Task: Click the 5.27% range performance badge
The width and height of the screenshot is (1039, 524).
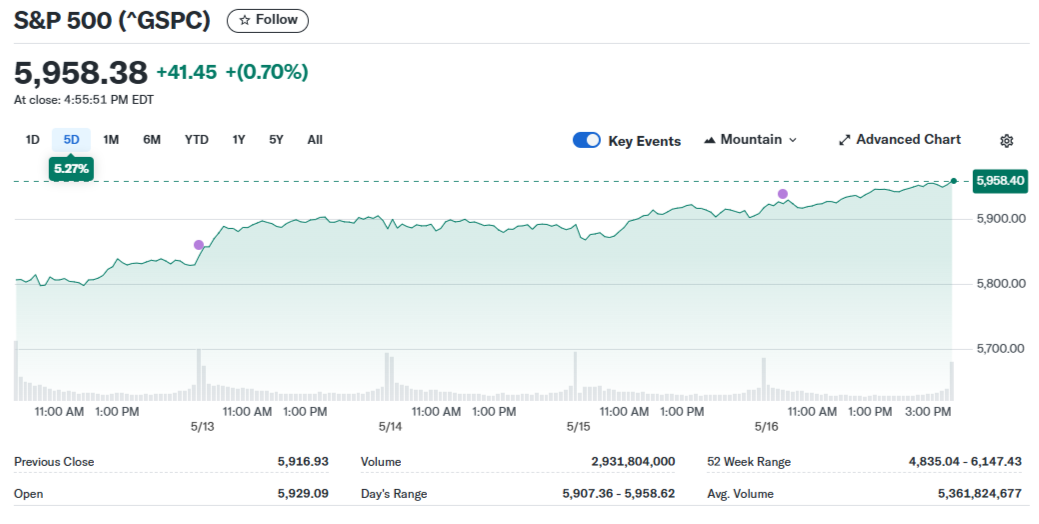Action: click(x=72, y=169)
